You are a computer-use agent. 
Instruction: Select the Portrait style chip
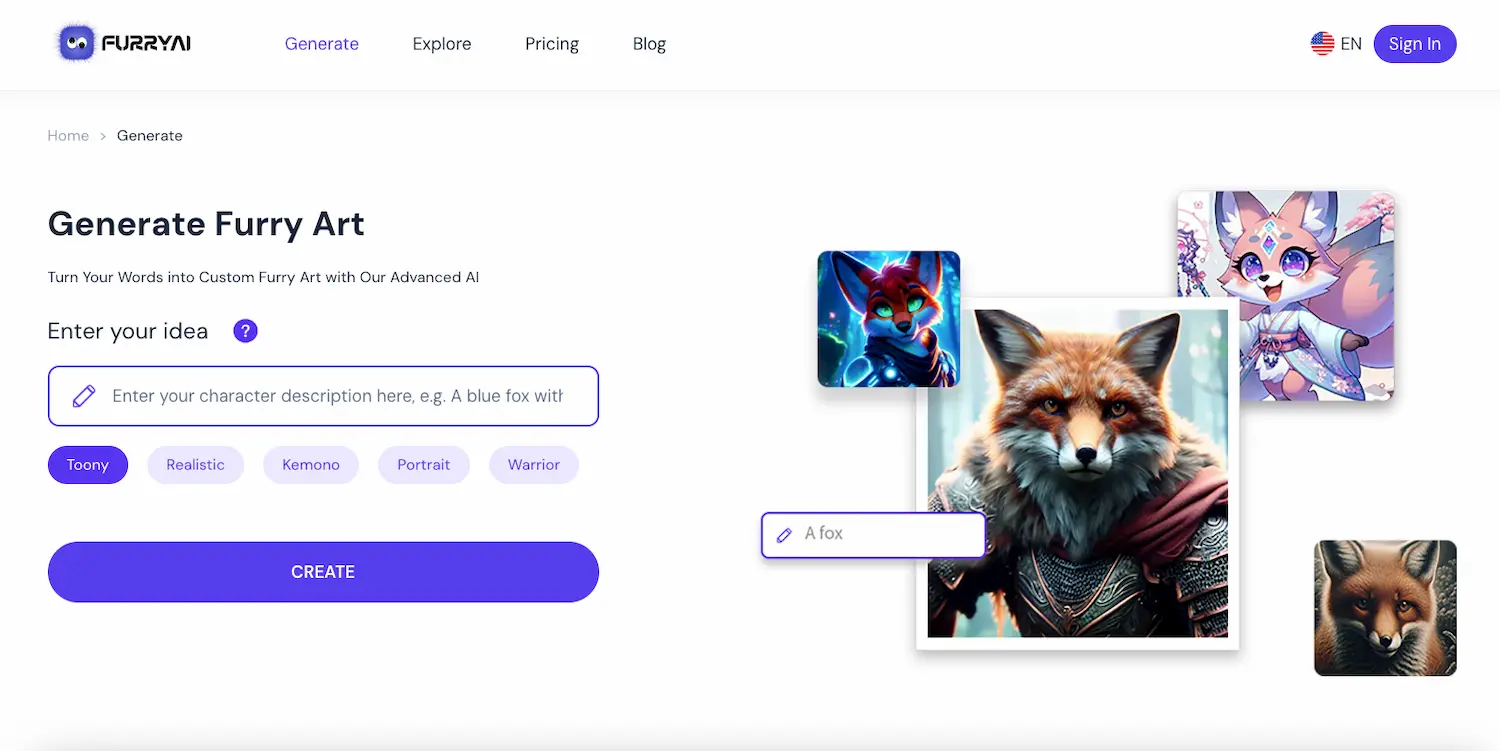424,464
